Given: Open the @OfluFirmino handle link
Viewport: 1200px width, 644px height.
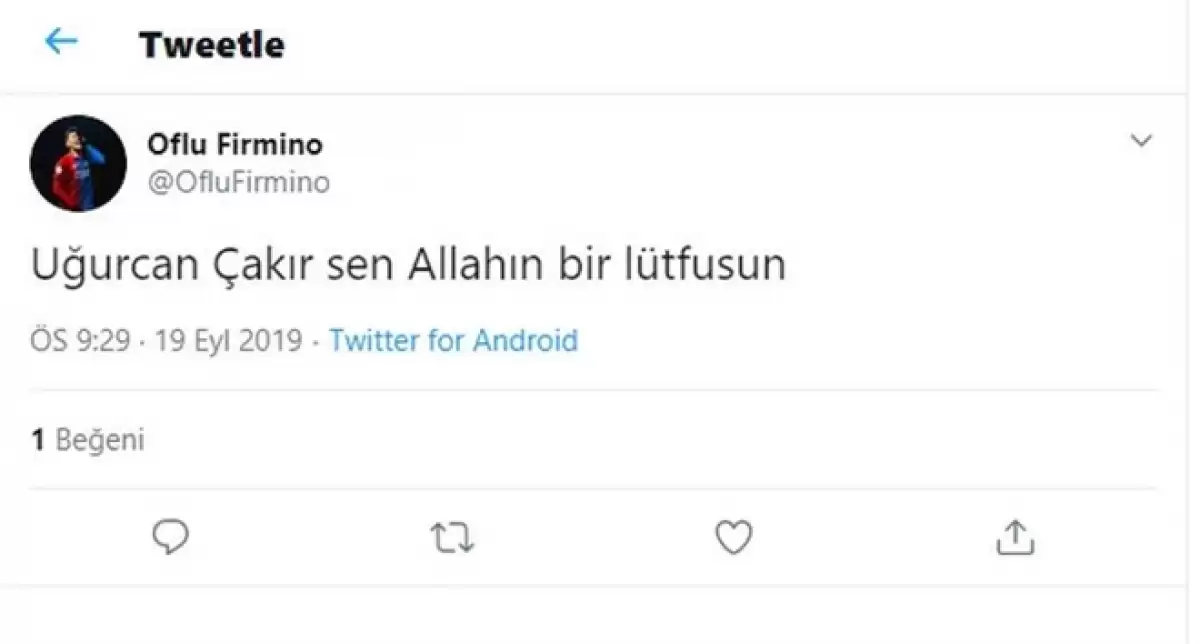Looking at the screenshot, I should (238, 182).
